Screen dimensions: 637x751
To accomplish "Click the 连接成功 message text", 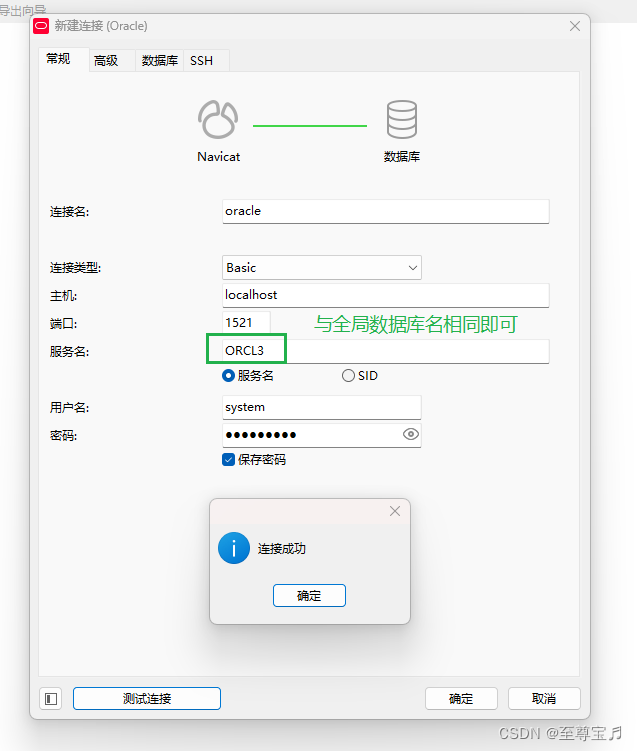I will click(282, 548).
